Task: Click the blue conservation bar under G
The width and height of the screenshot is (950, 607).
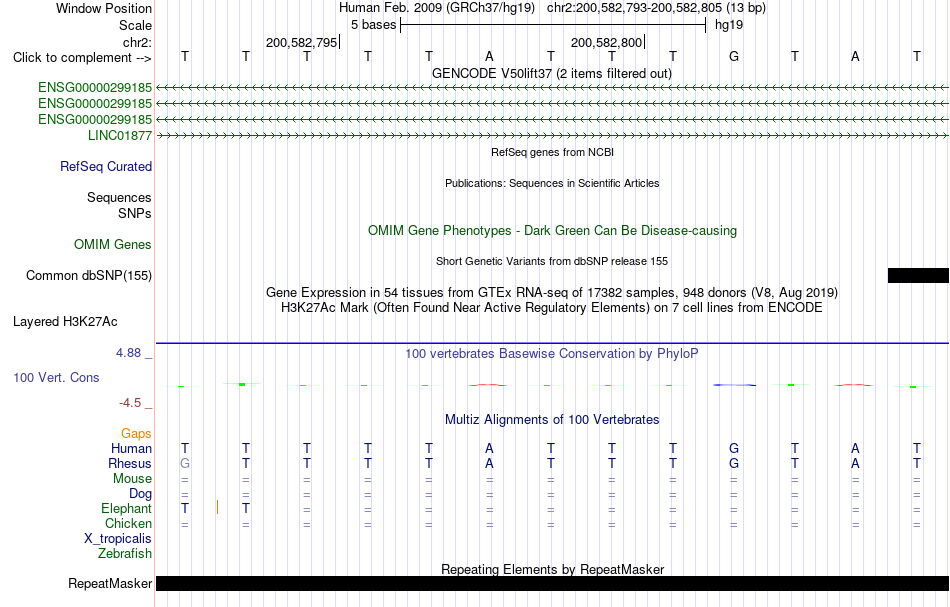Action: coord(734,385)
